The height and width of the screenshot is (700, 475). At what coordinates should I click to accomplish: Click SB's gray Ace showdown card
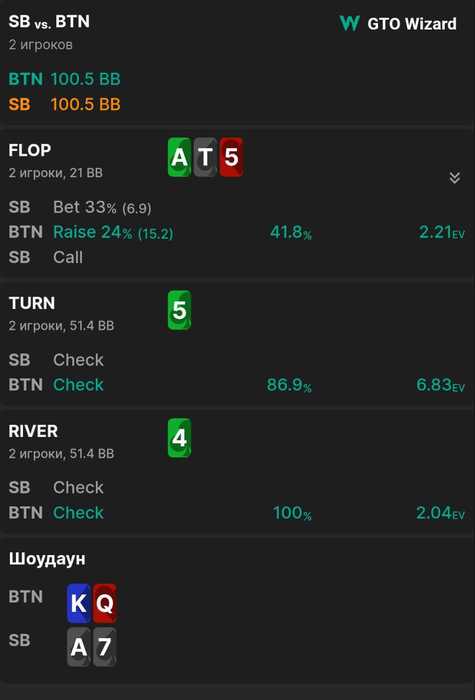[79, 647]
